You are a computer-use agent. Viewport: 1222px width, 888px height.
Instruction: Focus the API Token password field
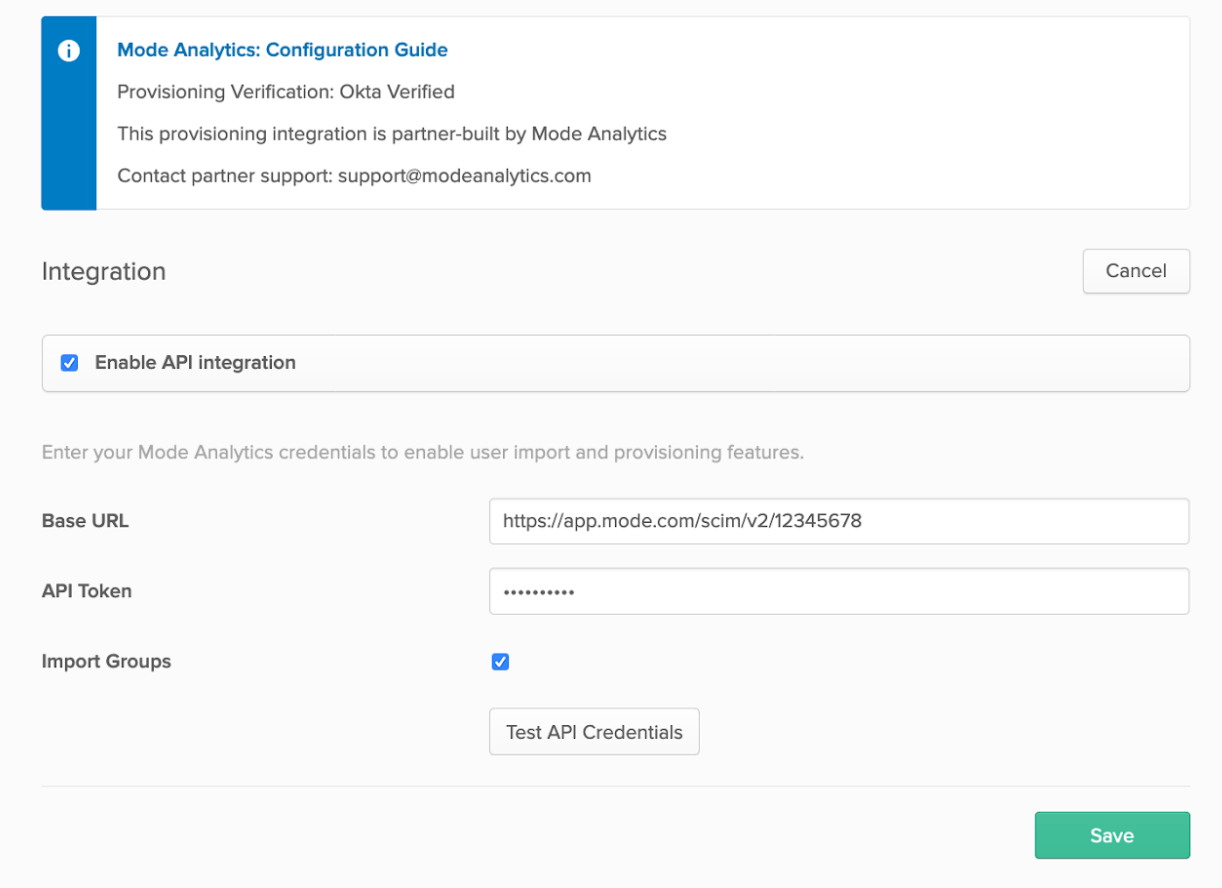click(x=839, y=591)
